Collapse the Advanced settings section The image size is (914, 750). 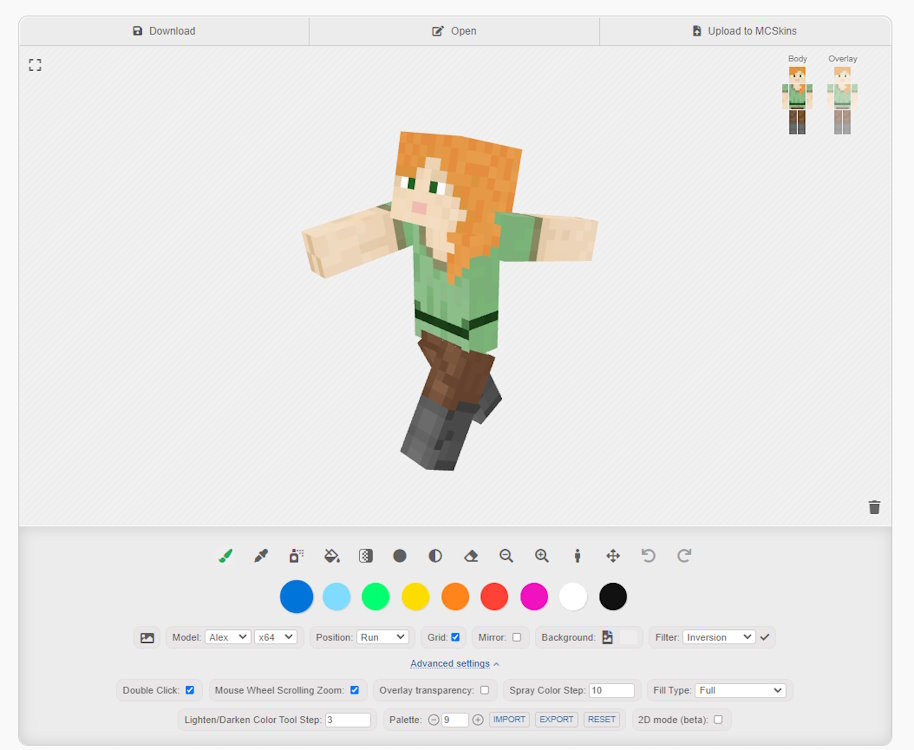click(x=455, y=664)
